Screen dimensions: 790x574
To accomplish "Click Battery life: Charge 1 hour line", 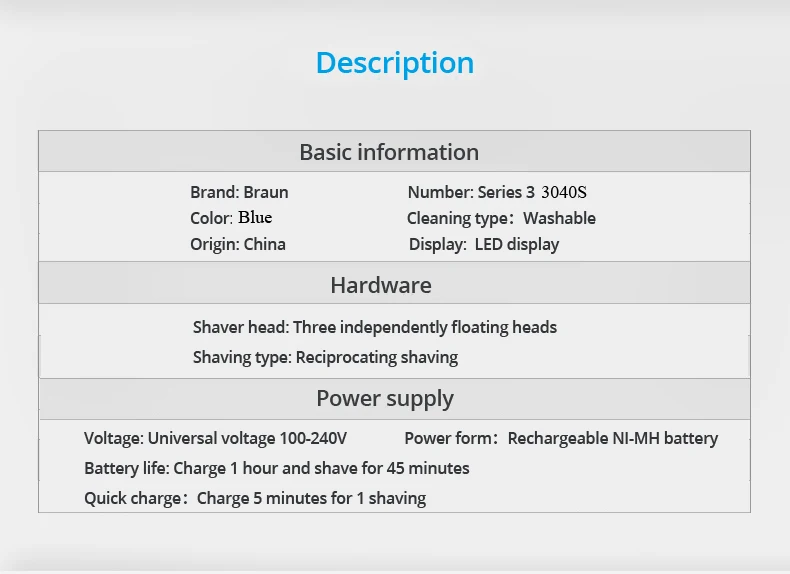I will click(x=277, y=468).
